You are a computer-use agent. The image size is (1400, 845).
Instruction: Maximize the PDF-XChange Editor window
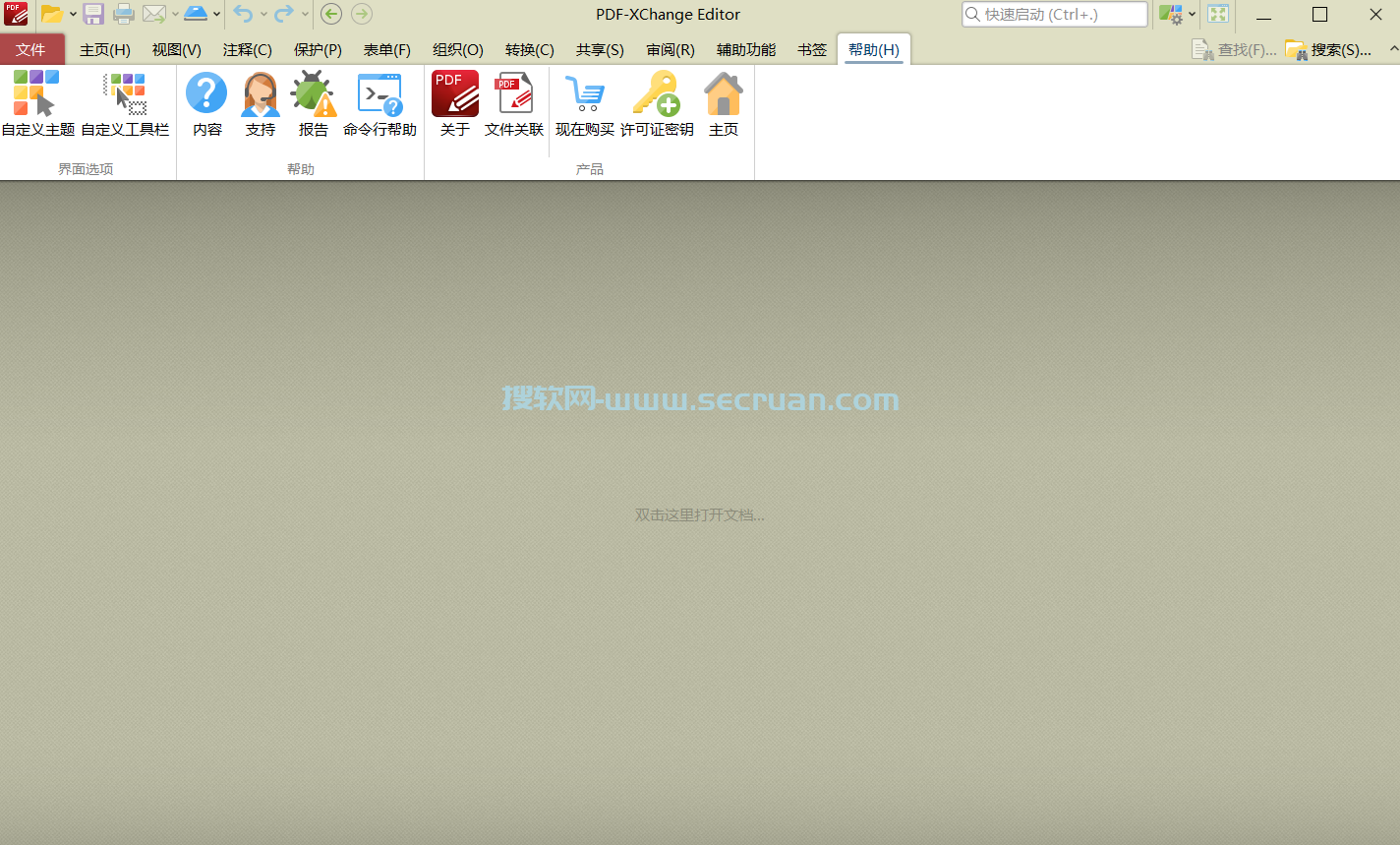[x=1320, y=15]
